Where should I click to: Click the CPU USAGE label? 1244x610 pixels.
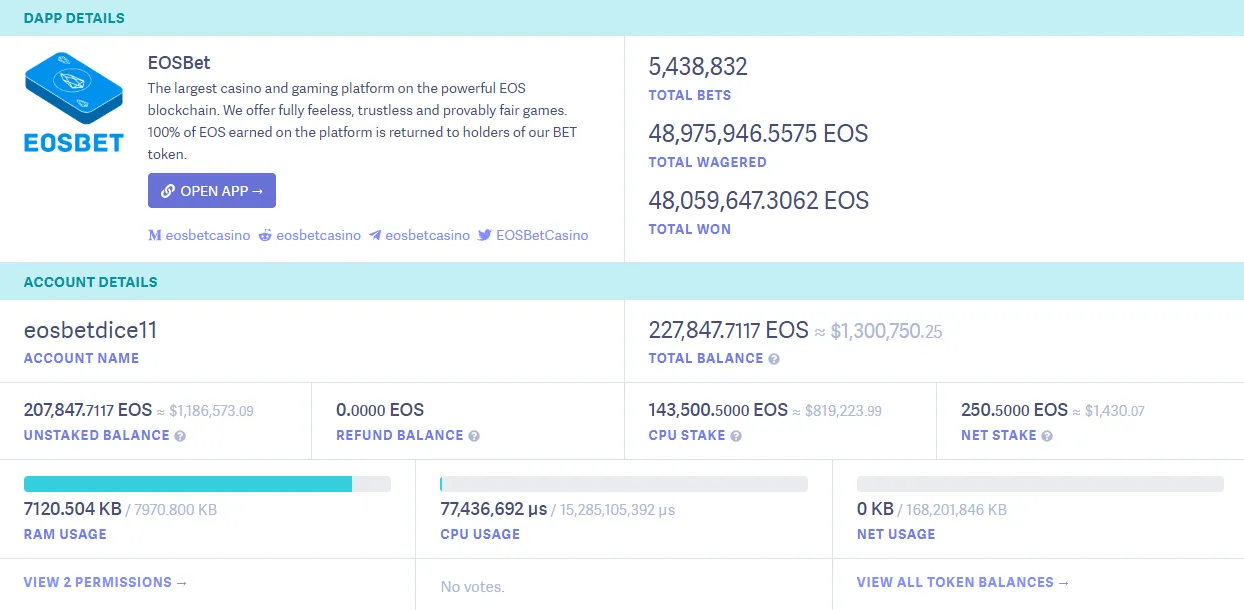tap(480, 534)
